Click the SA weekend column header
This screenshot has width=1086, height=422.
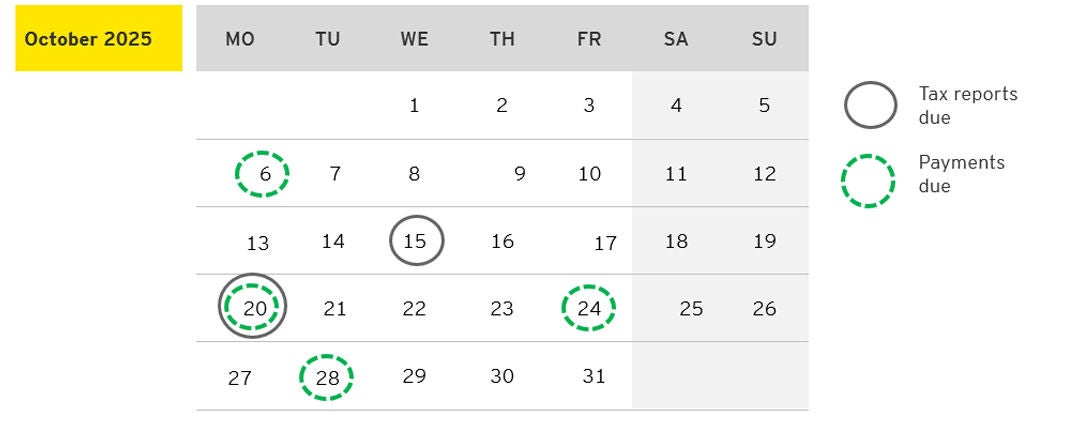coord(676,39)
